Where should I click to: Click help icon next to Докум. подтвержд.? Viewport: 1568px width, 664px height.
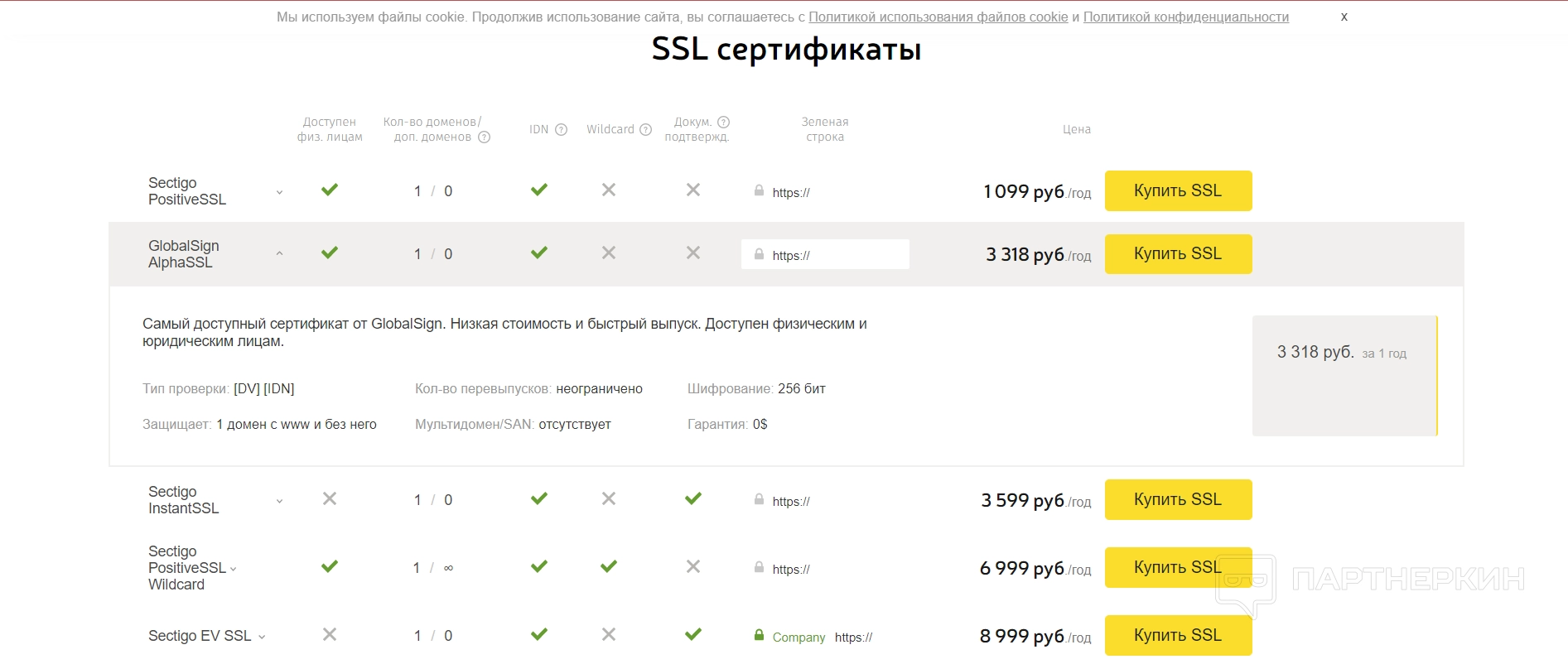click(x=723, y=123)
